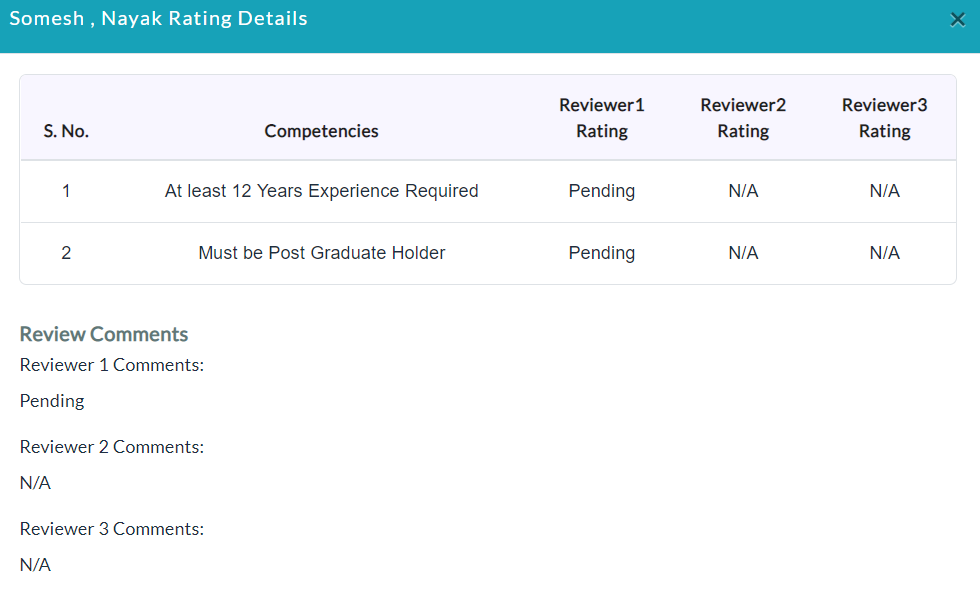Image resolution: width=980 pixels, height=598 pixels.
Task: Close the Rating Details dialog
Action: (958, 20)
